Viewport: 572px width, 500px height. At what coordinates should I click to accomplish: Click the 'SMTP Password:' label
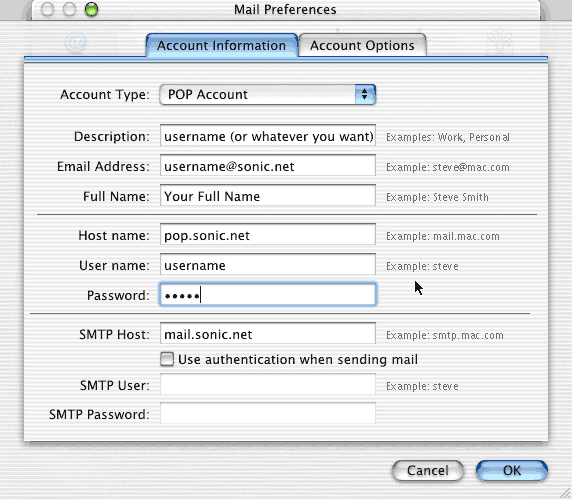99,414
